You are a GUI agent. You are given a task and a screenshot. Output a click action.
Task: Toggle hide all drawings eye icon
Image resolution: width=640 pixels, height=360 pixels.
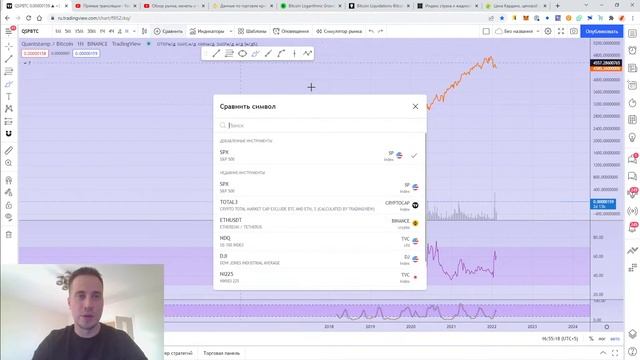coord(9,217)
